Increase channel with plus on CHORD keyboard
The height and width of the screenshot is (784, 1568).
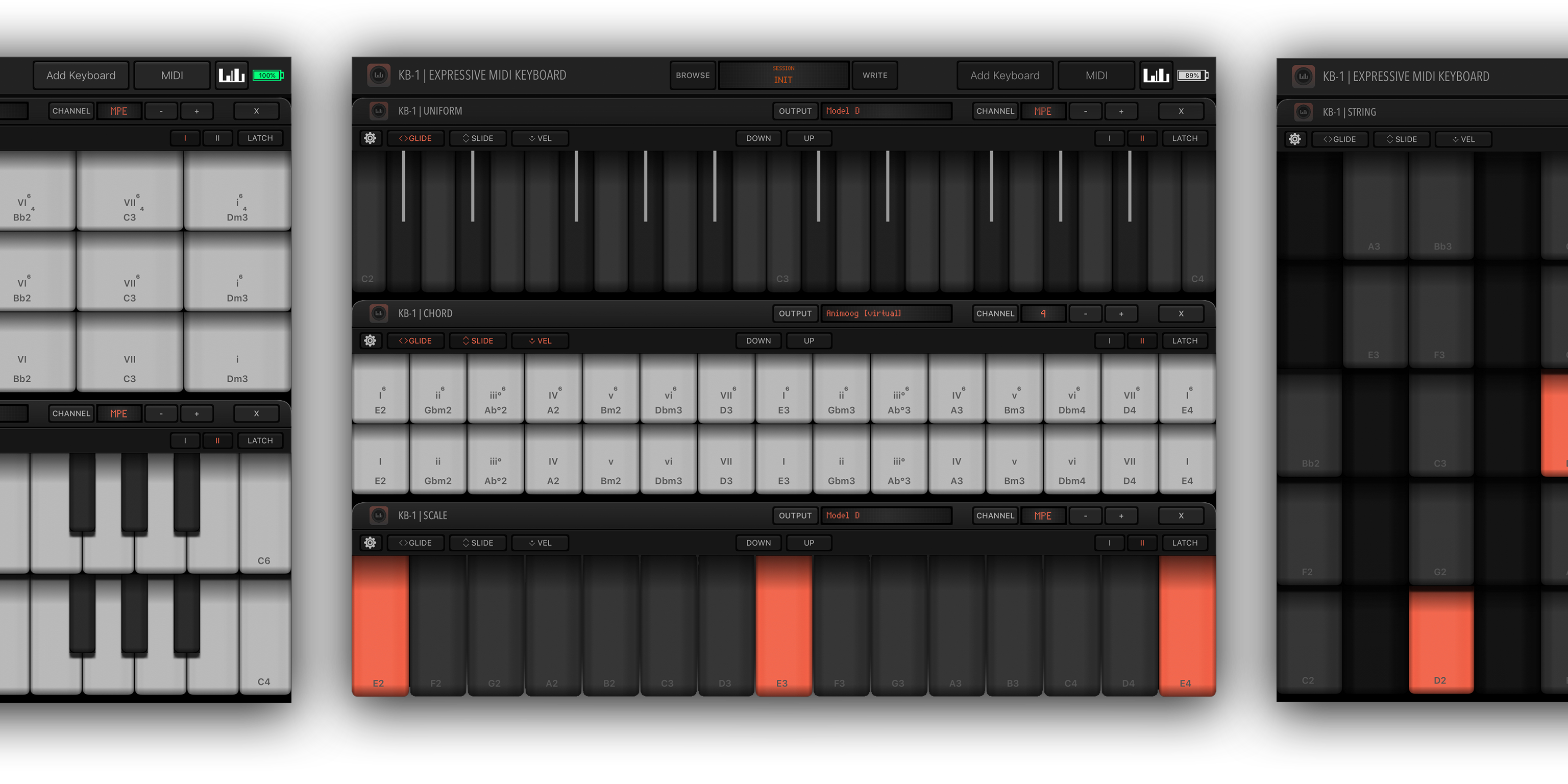click(1121, 313)
